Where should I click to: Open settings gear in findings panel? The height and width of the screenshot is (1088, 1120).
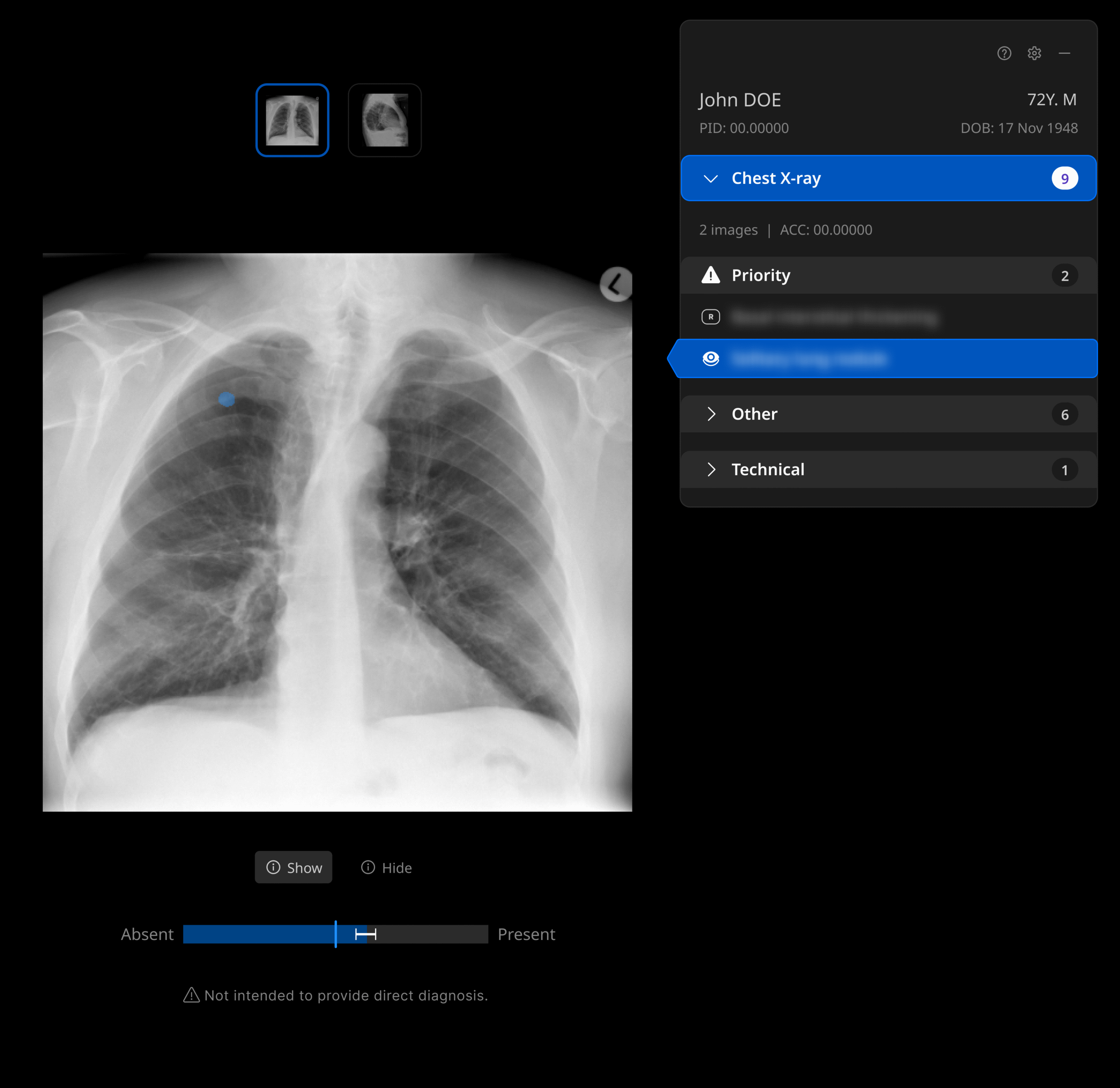click(x=1034, y=53)
